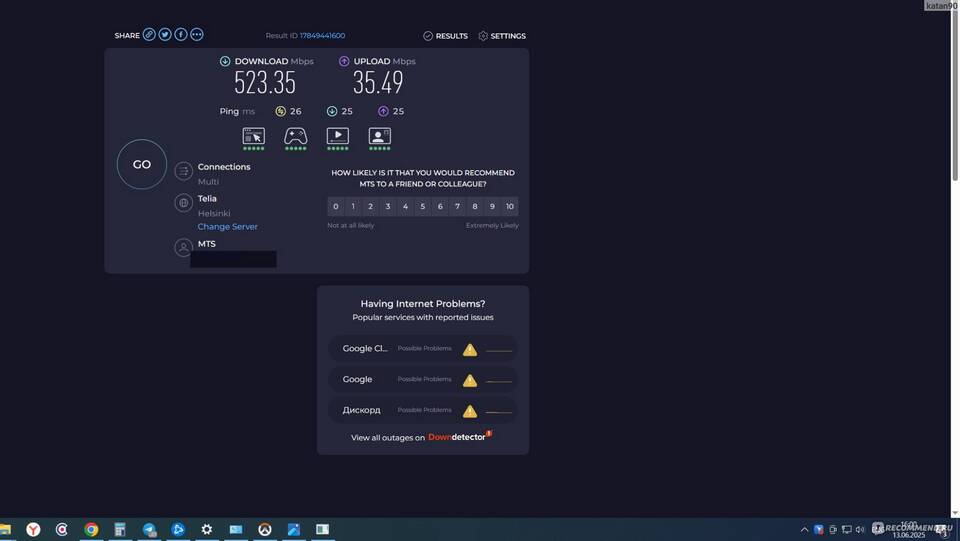The height and width of the screenshot is (541, 960).
Task: Open the volume speaker tray icon
Action: click(860, 529)
